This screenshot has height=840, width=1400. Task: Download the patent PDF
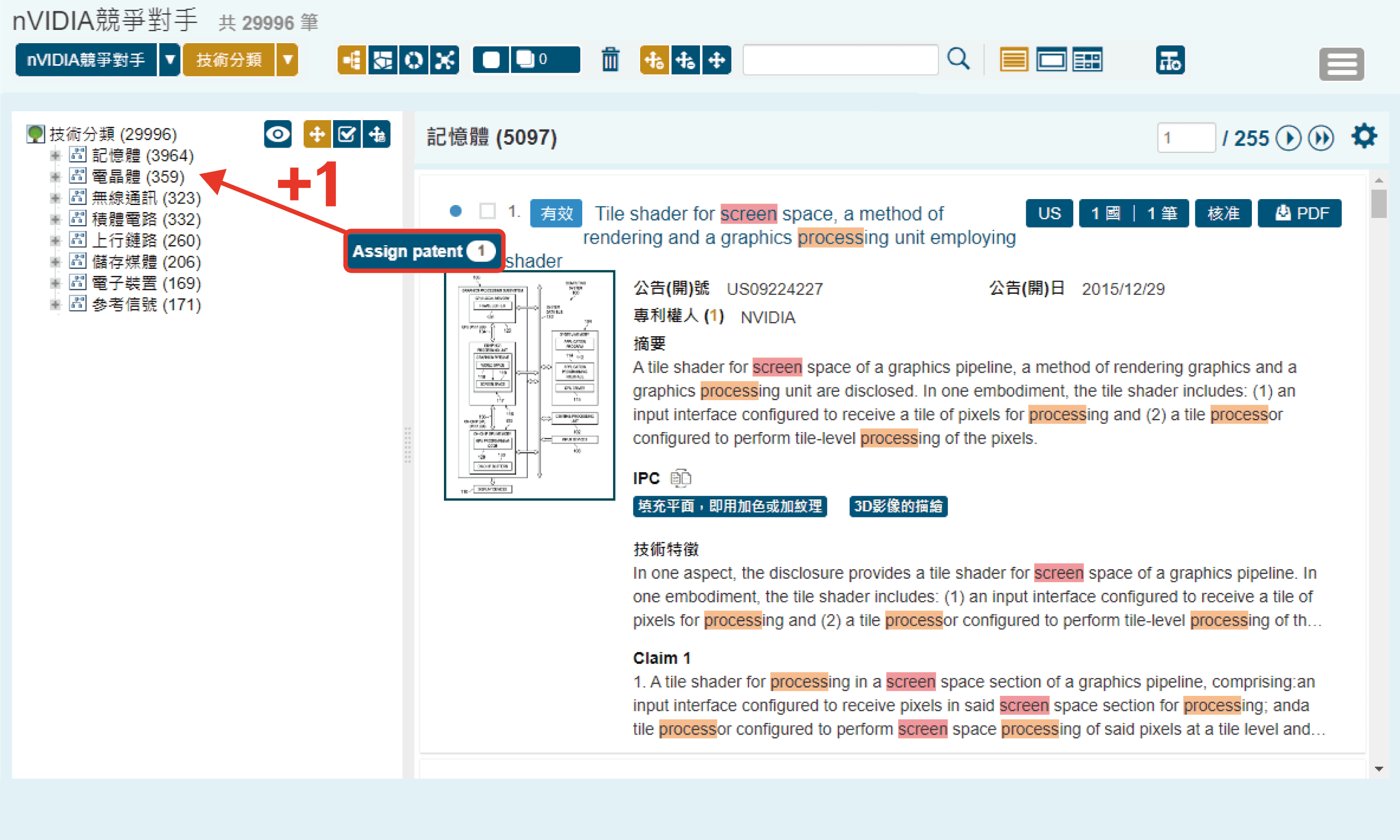[1300, 213]
